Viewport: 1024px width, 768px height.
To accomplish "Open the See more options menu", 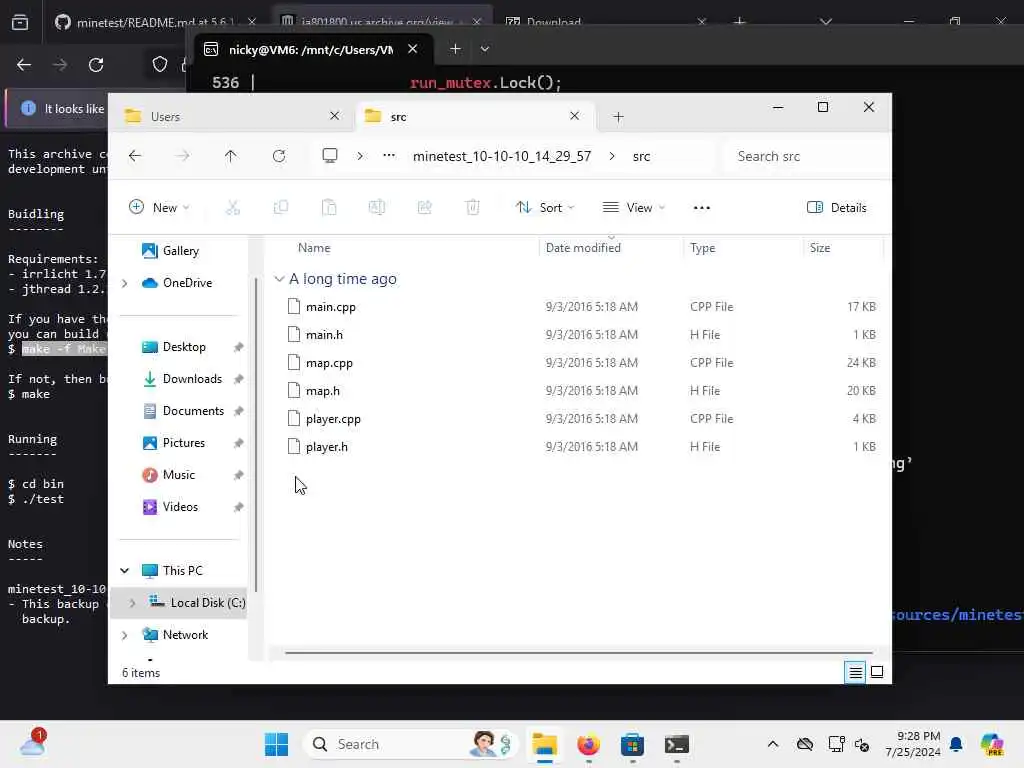I will pyautogui.click(x=701, y=208).
